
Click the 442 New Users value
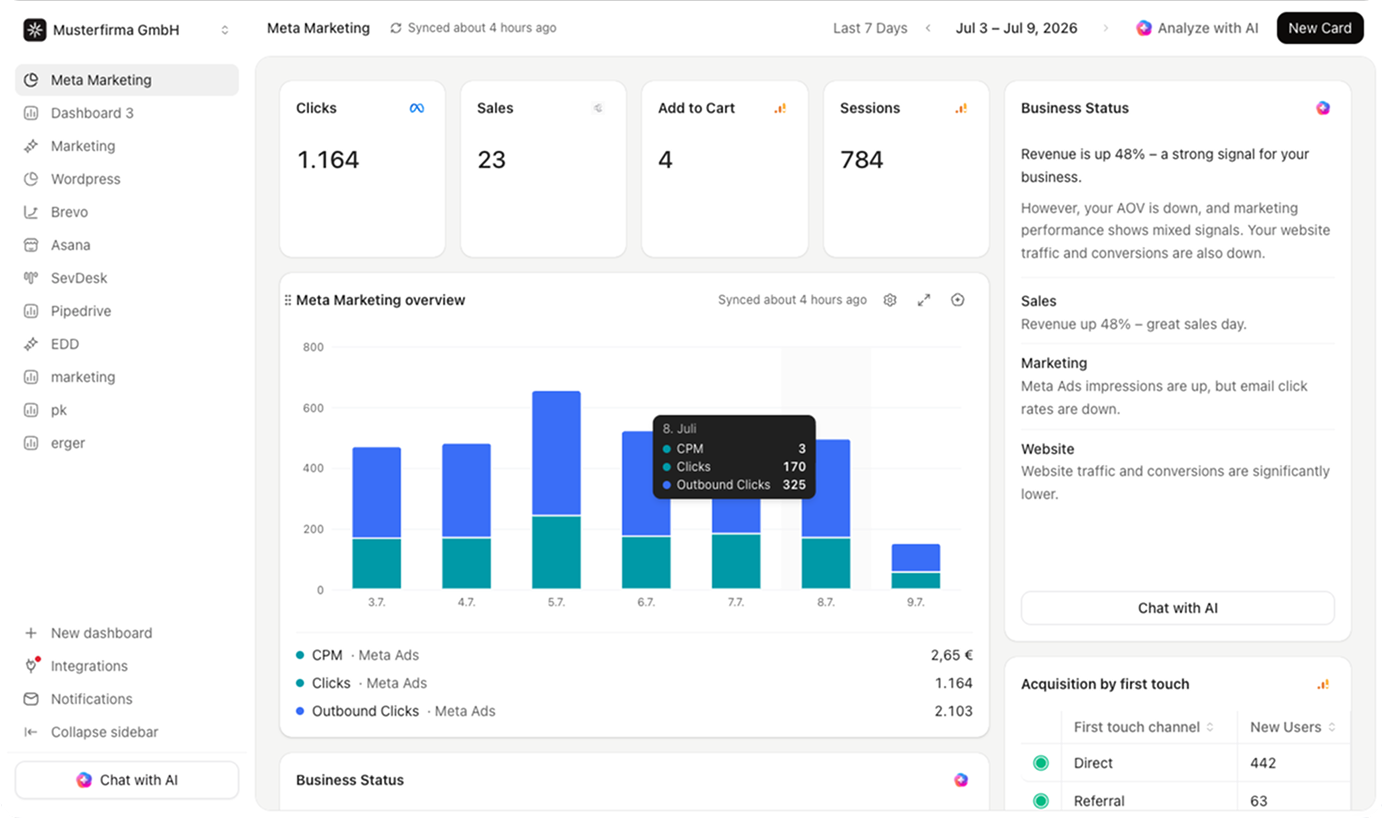tap(1263, 763)
